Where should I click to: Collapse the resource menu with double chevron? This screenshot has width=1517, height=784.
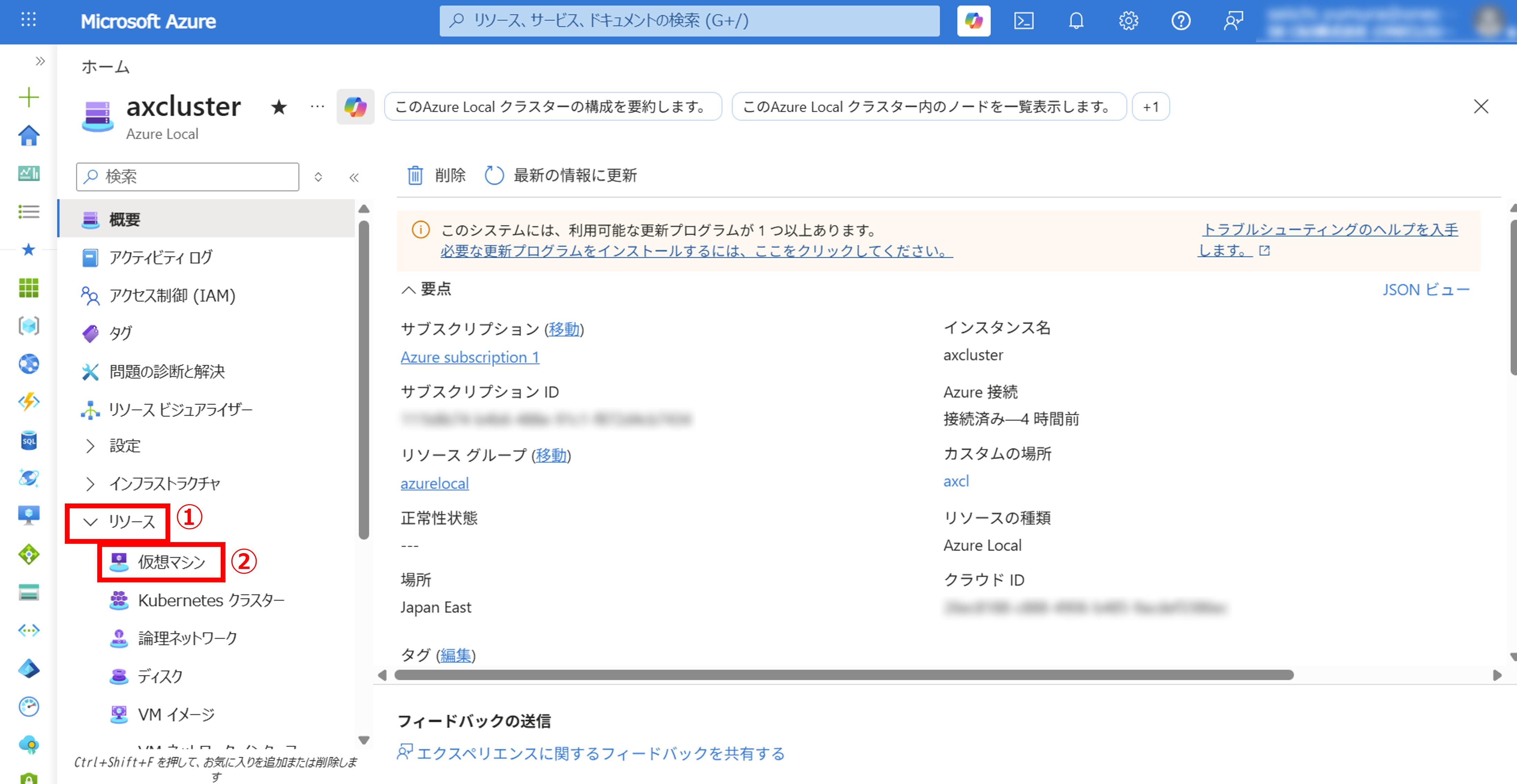[354, 177]
